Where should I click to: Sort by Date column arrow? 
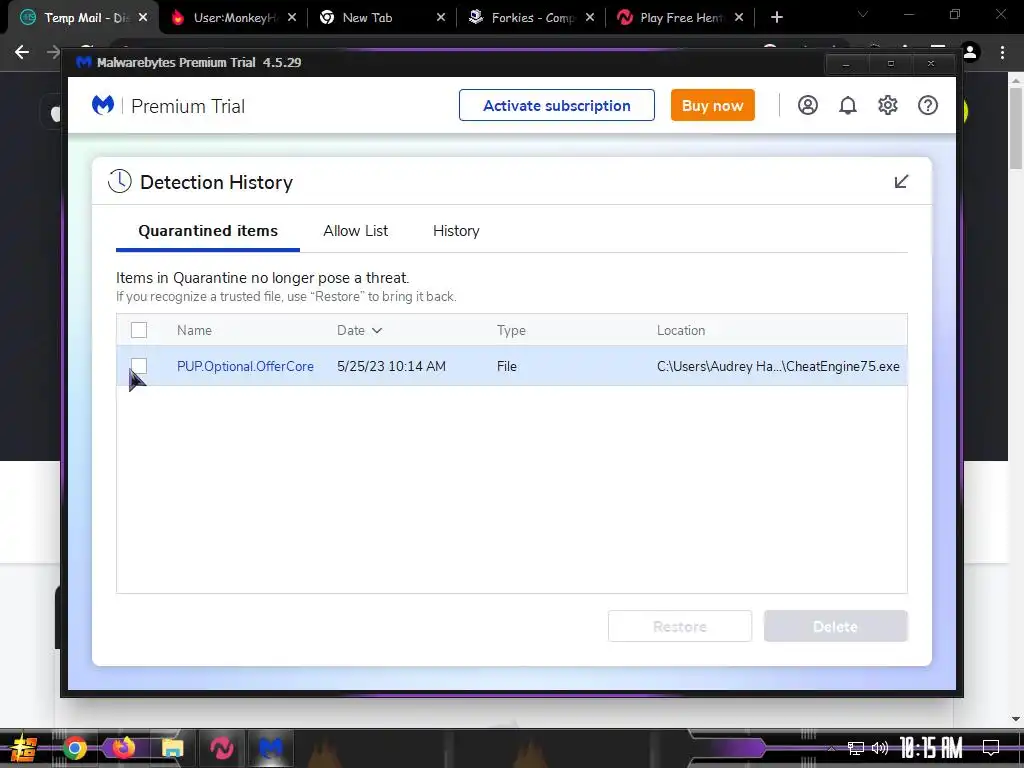[377, 330]
